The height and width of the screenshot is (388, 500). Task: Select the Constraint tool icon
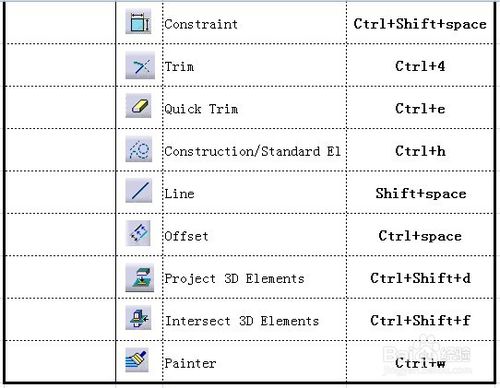138,22
